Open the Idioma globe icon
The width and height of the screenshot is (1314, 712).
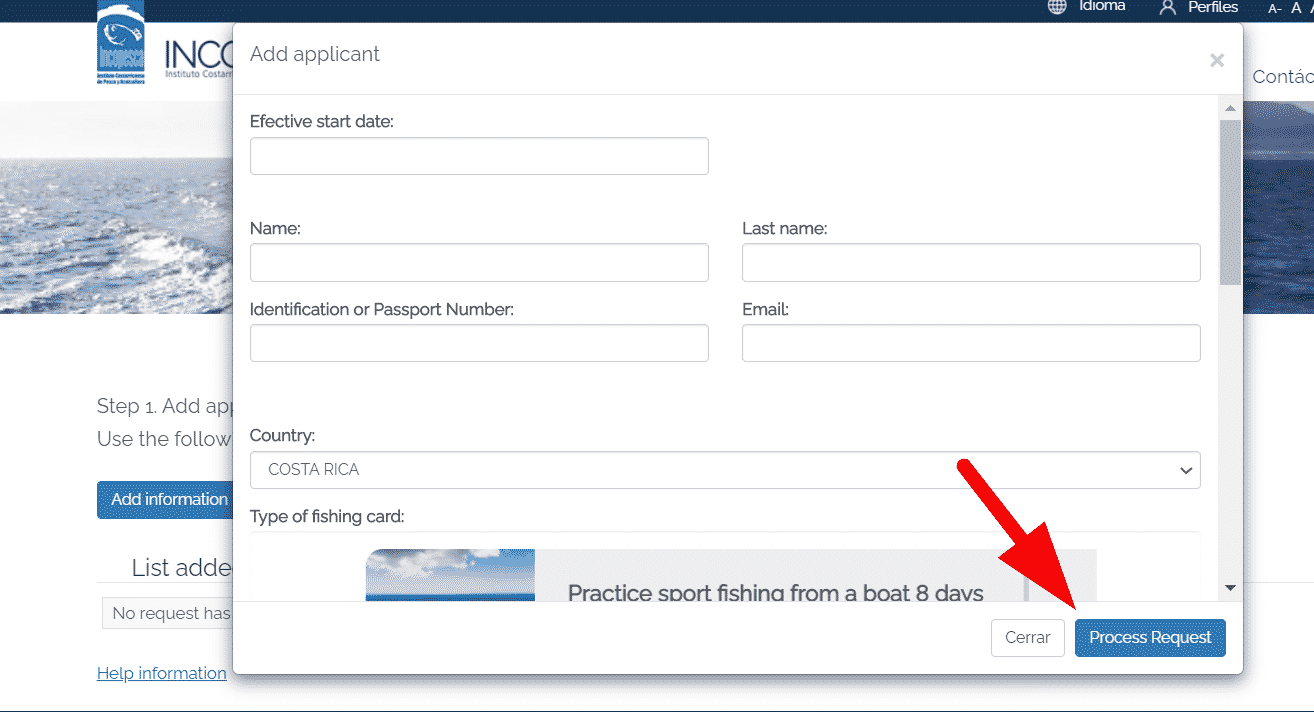(1057, 7)
